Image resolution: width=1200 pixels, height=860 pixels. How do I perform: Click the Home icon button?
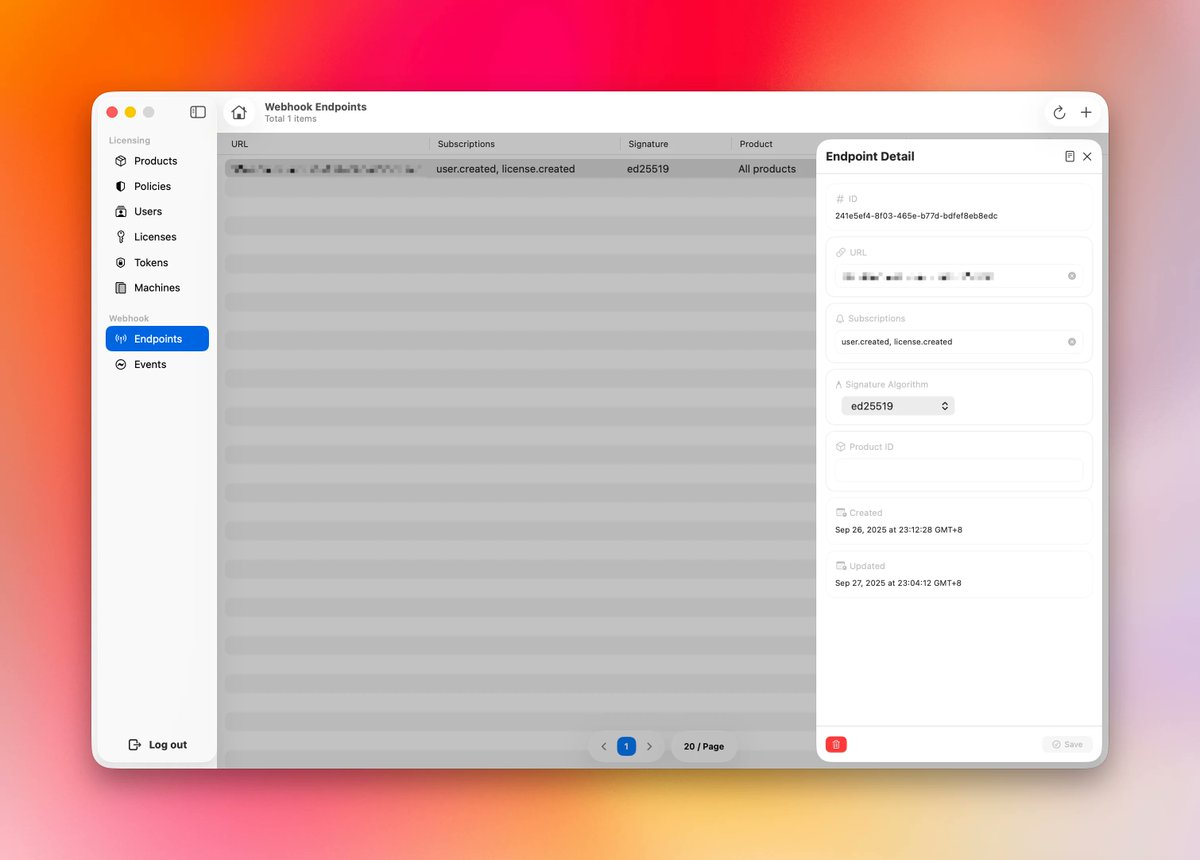click(x=239, y=112)
